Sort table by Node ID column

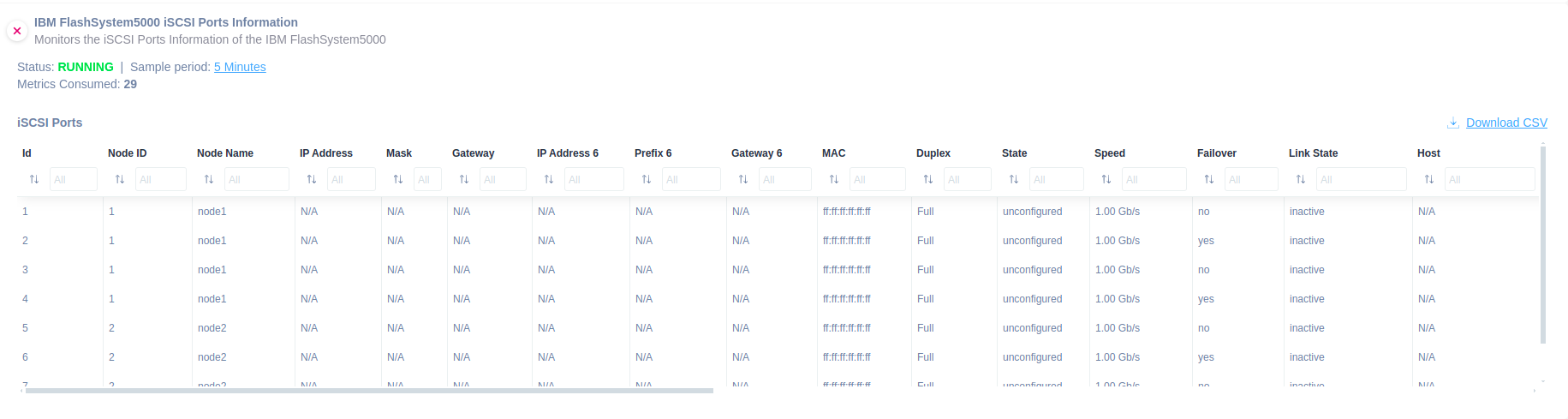coord(120,179)
